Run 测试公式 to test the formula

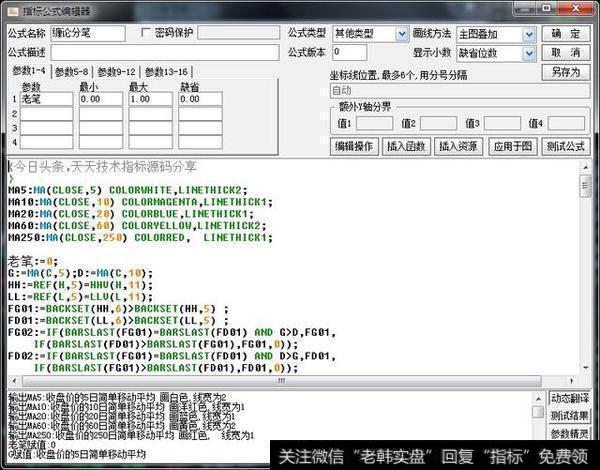[565, 146]
